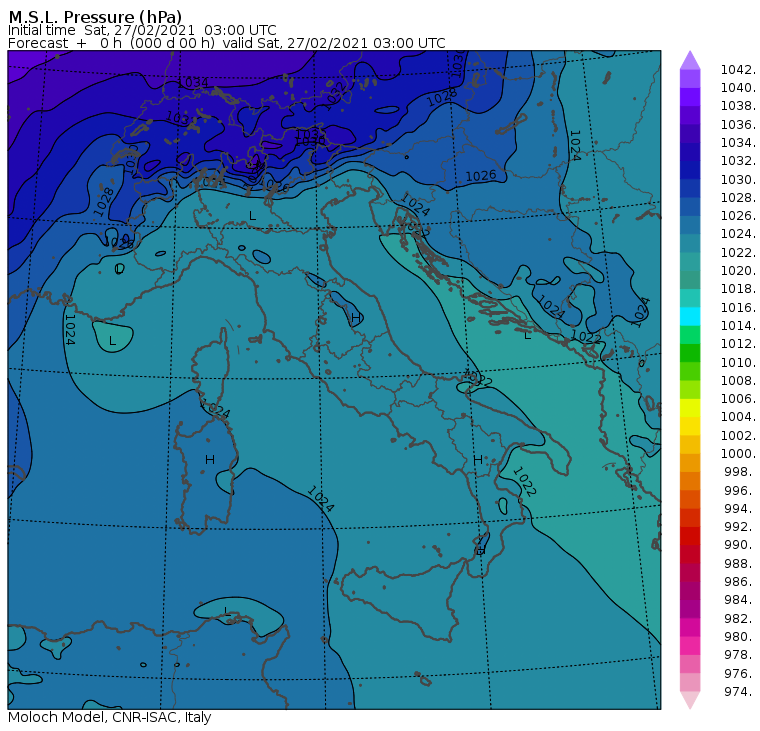Screen dimensions: 760x731
Task: Select the H marker over Basilicata in southern Italy
Action: [x=478, y=460]
